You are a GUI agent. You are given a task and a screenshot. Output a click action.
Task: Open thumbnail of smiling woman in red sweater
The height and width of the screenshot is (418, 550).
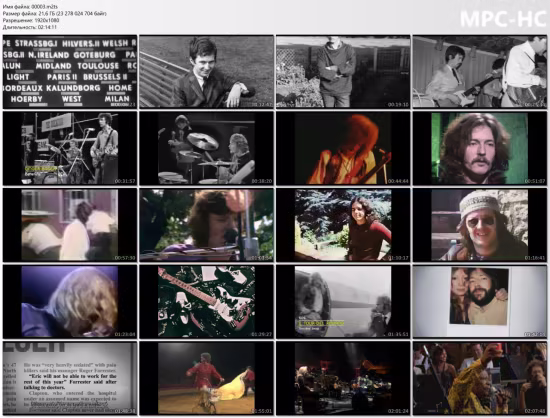343,225
